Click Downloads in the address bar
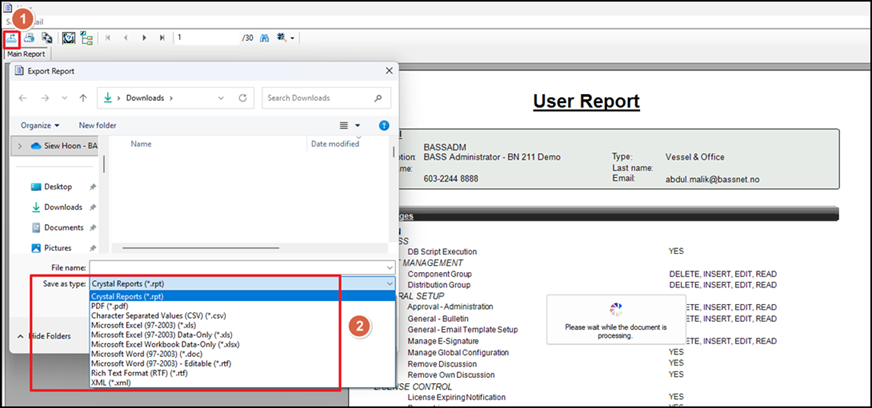872x408 pixels. coord(145,98)
